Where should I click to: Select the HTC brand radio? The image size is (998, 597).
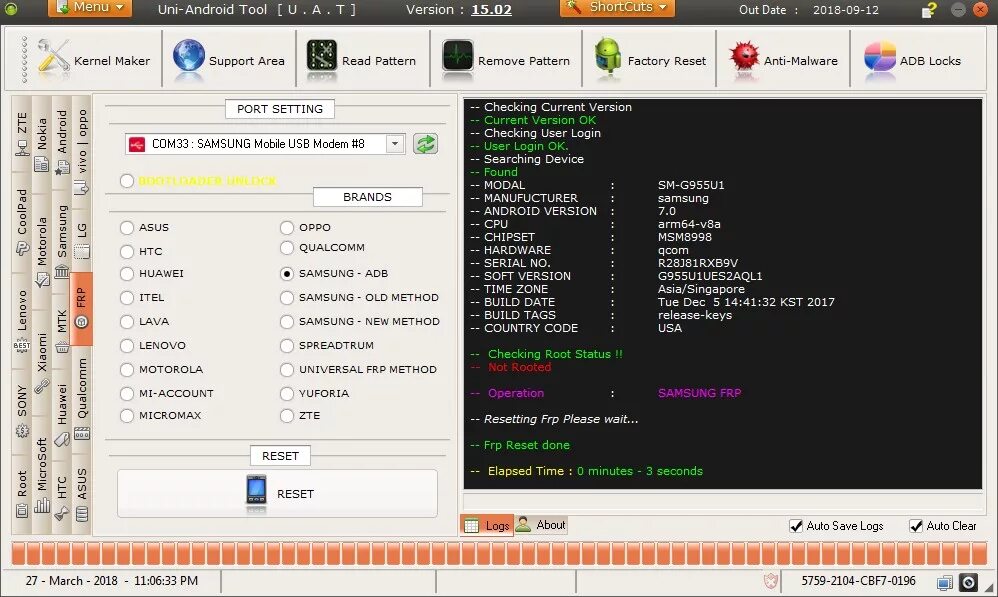[127, 251]
